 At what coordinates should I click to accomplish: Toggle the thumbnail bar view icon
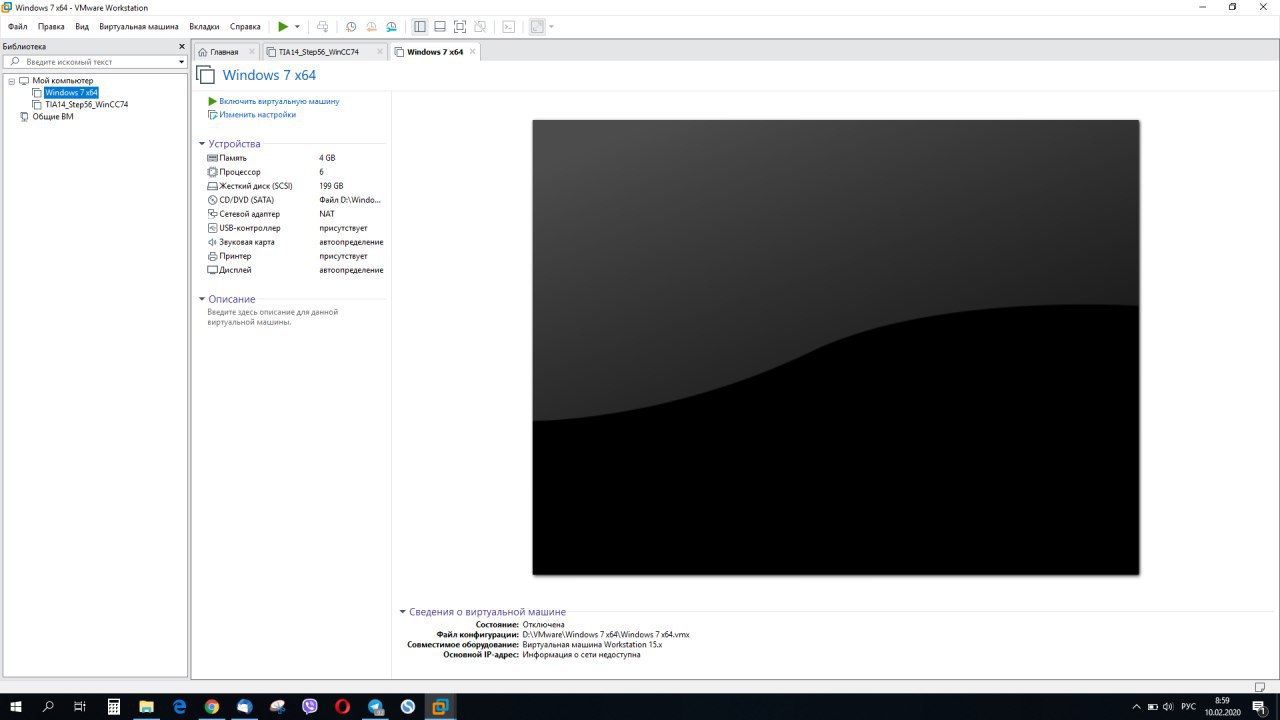440,26
